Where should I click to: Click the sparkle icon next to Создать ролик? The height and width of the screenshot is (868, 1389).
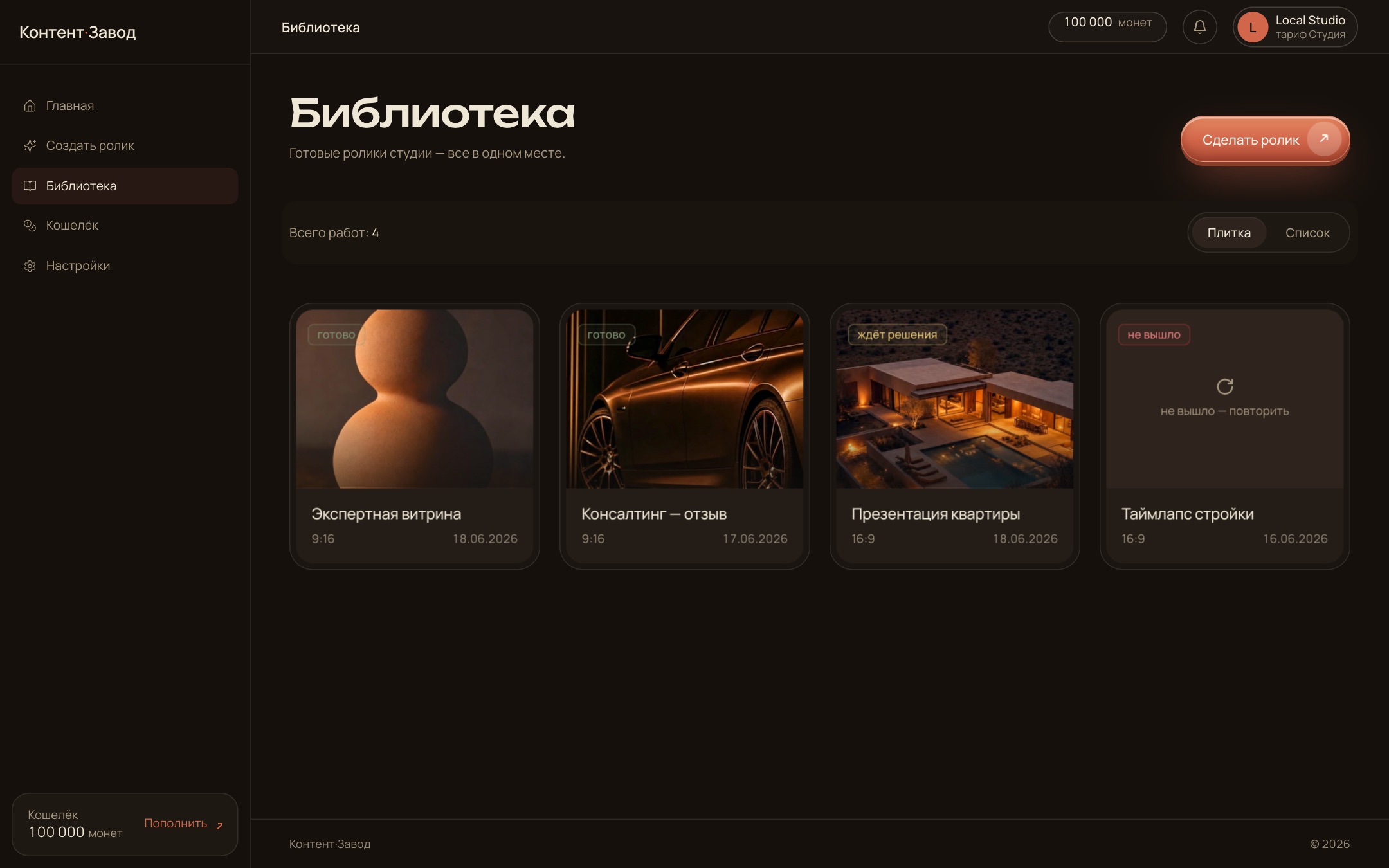[x=30, y=145]
